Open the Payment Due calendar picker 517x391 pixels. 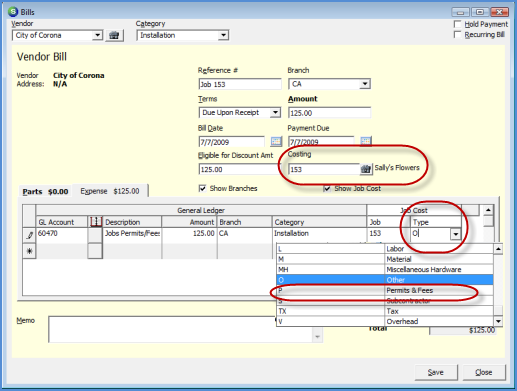coord(366,141)
